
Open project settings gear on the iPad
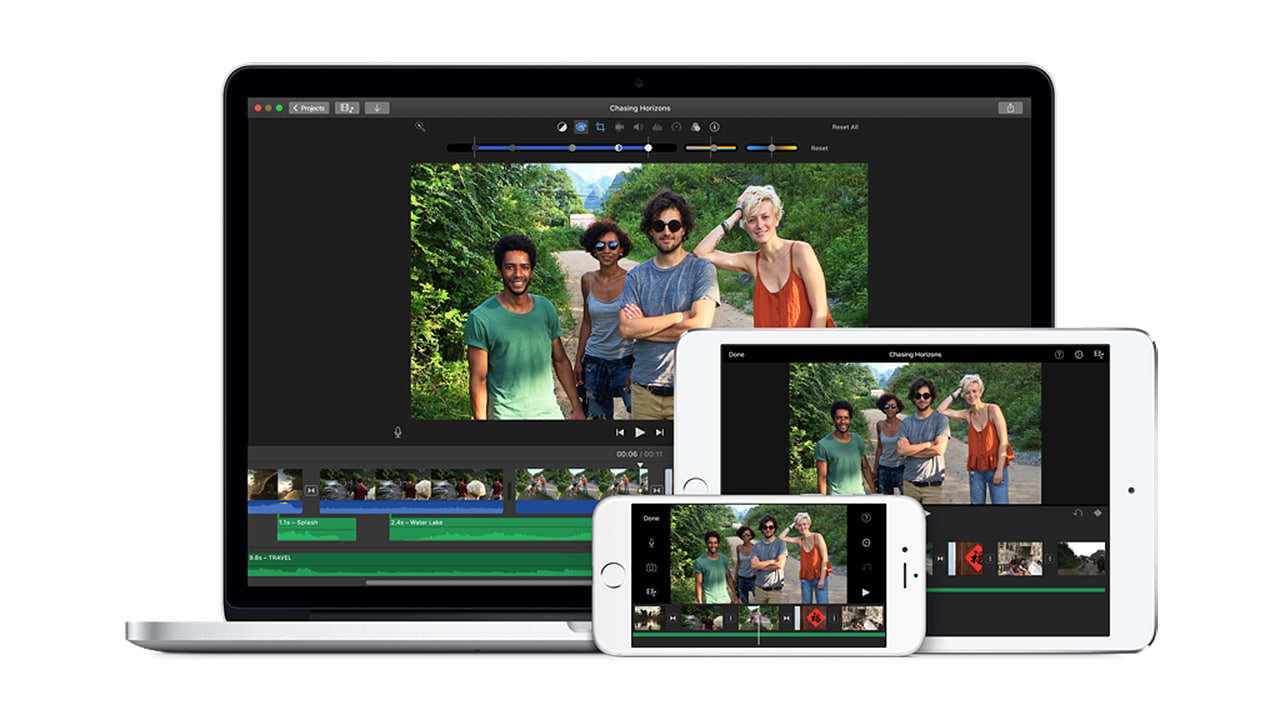pos(1079,354)
